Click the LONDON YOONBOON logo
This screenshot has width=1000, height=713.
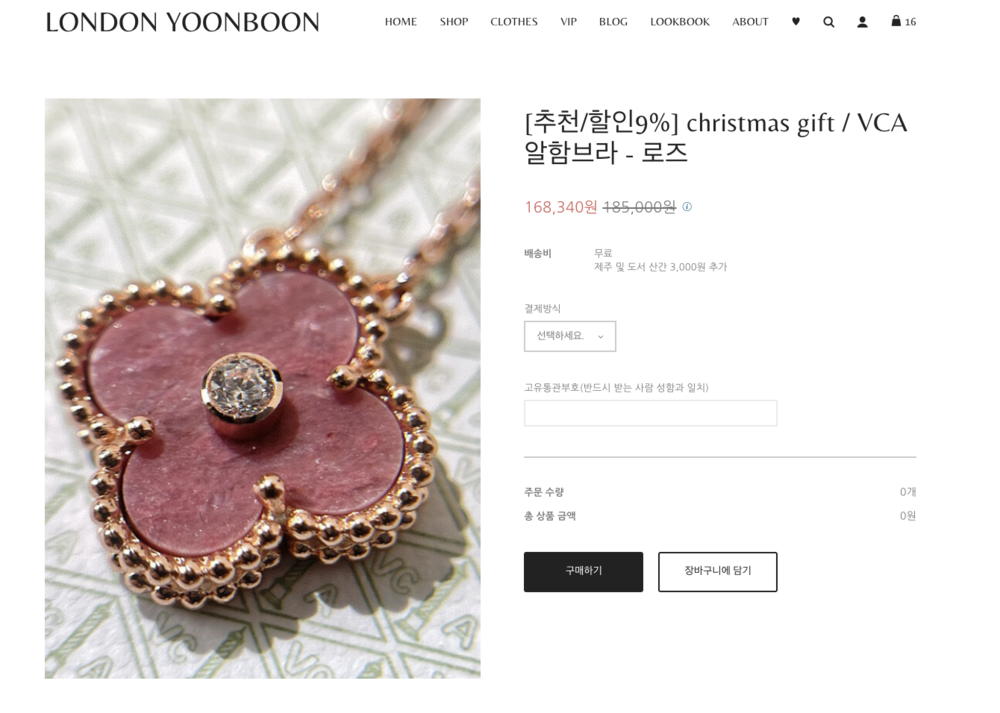coord(182,22)
